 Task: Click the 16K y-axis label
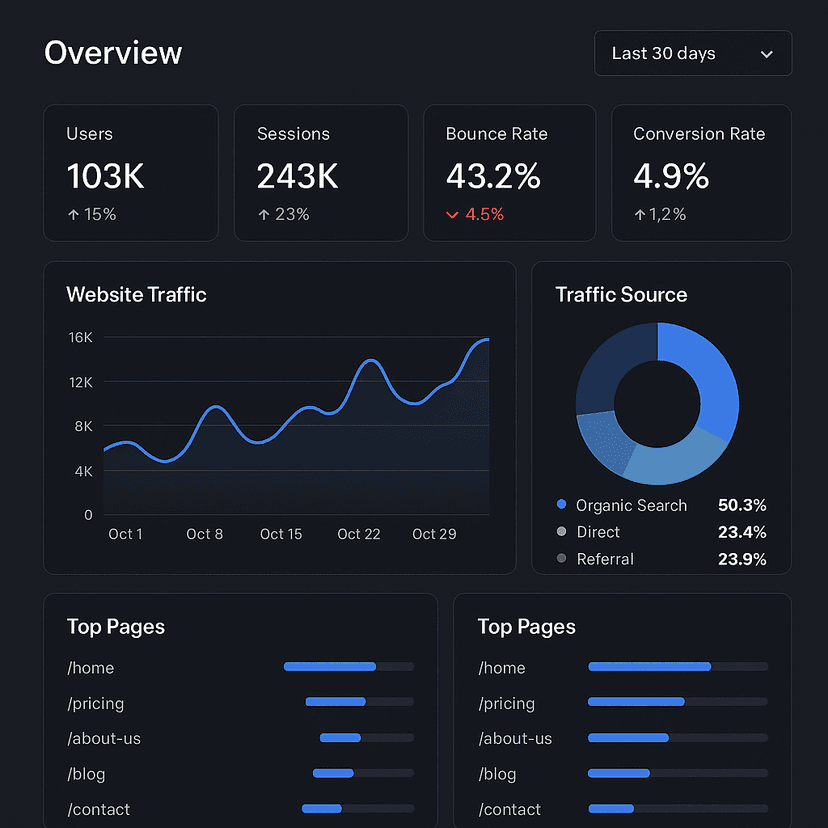(x=81, y=337)
